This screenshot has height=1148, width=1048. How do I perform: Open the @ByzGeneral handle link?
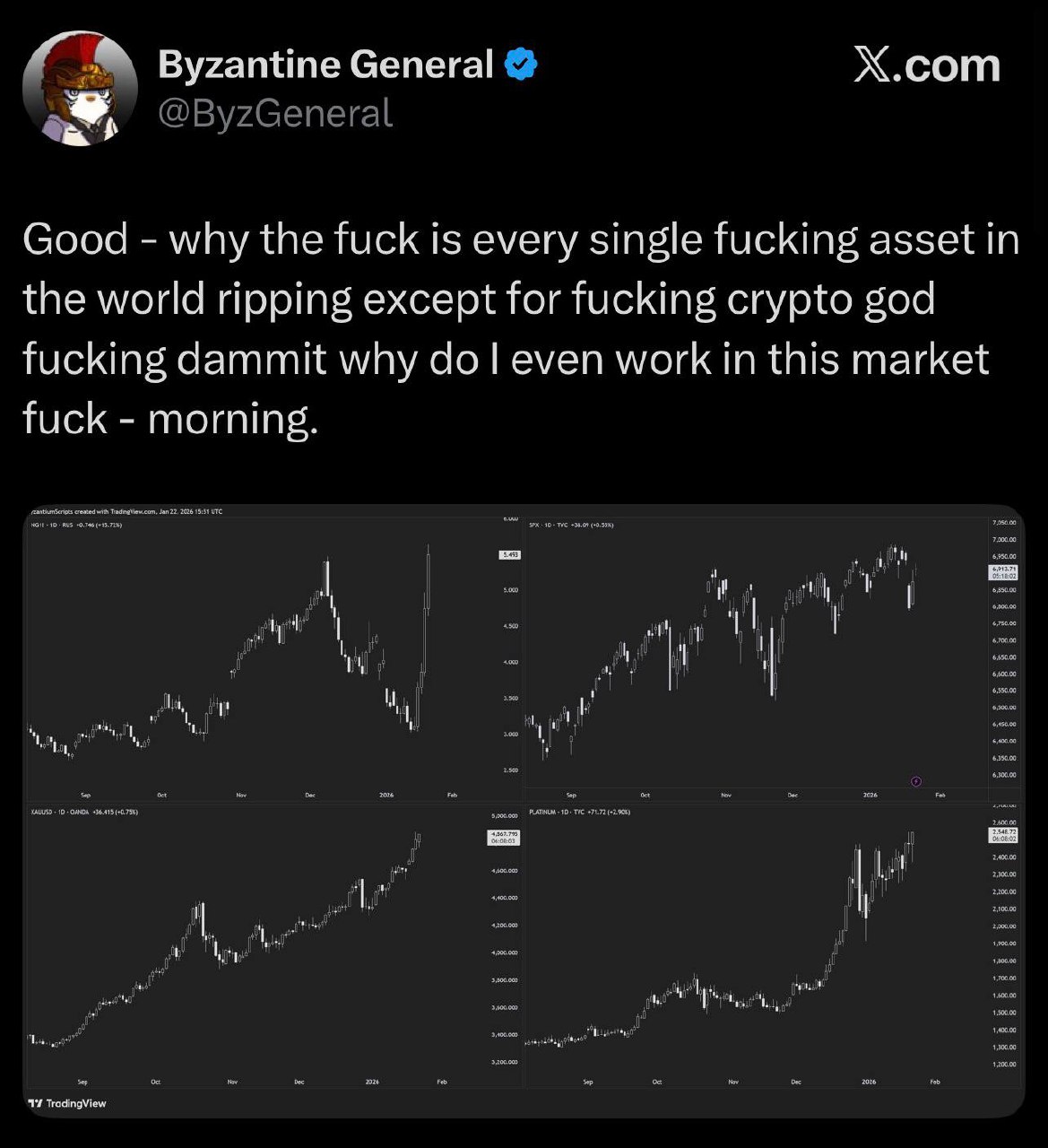coord(275,114)
